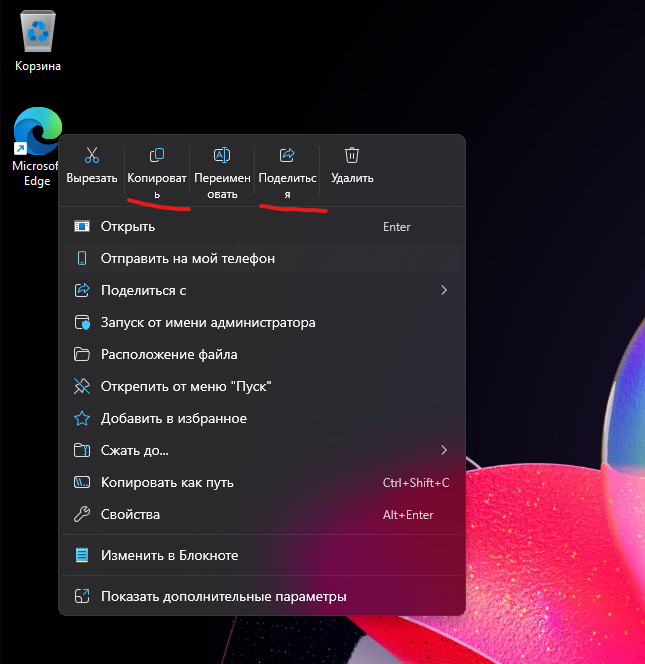Screen dimensions: 645x664
Task: Choose Копировать как путь
Action: pos(262,482)
